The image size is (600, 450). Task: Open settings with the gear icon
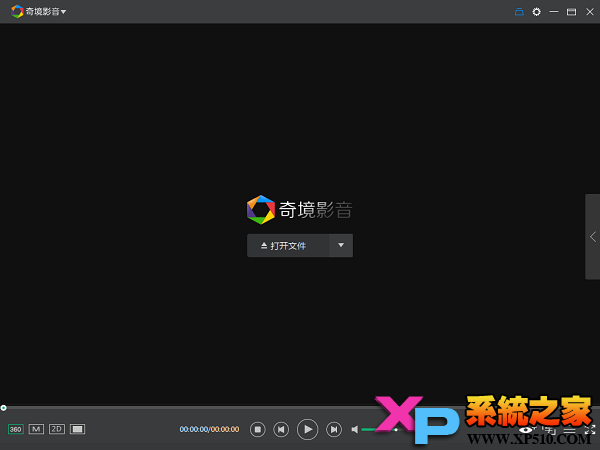[x=536, y=12]
